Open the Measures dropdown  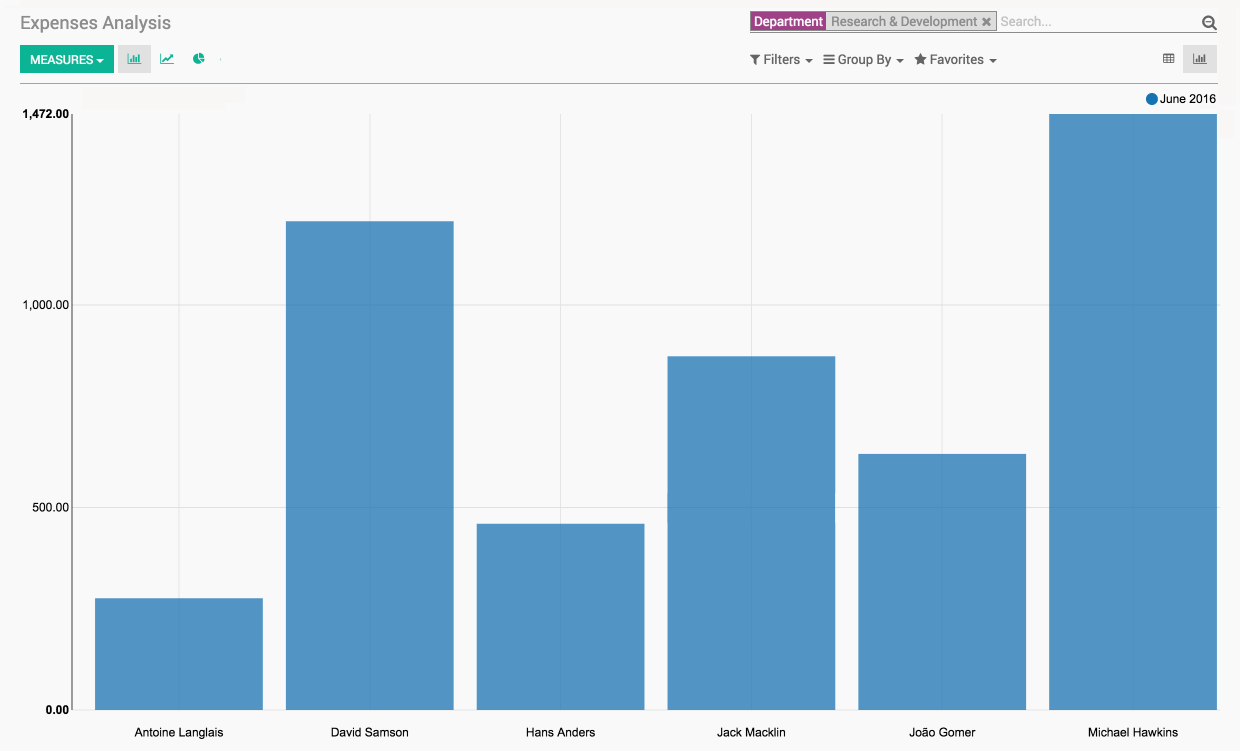[x=67, y=60]
